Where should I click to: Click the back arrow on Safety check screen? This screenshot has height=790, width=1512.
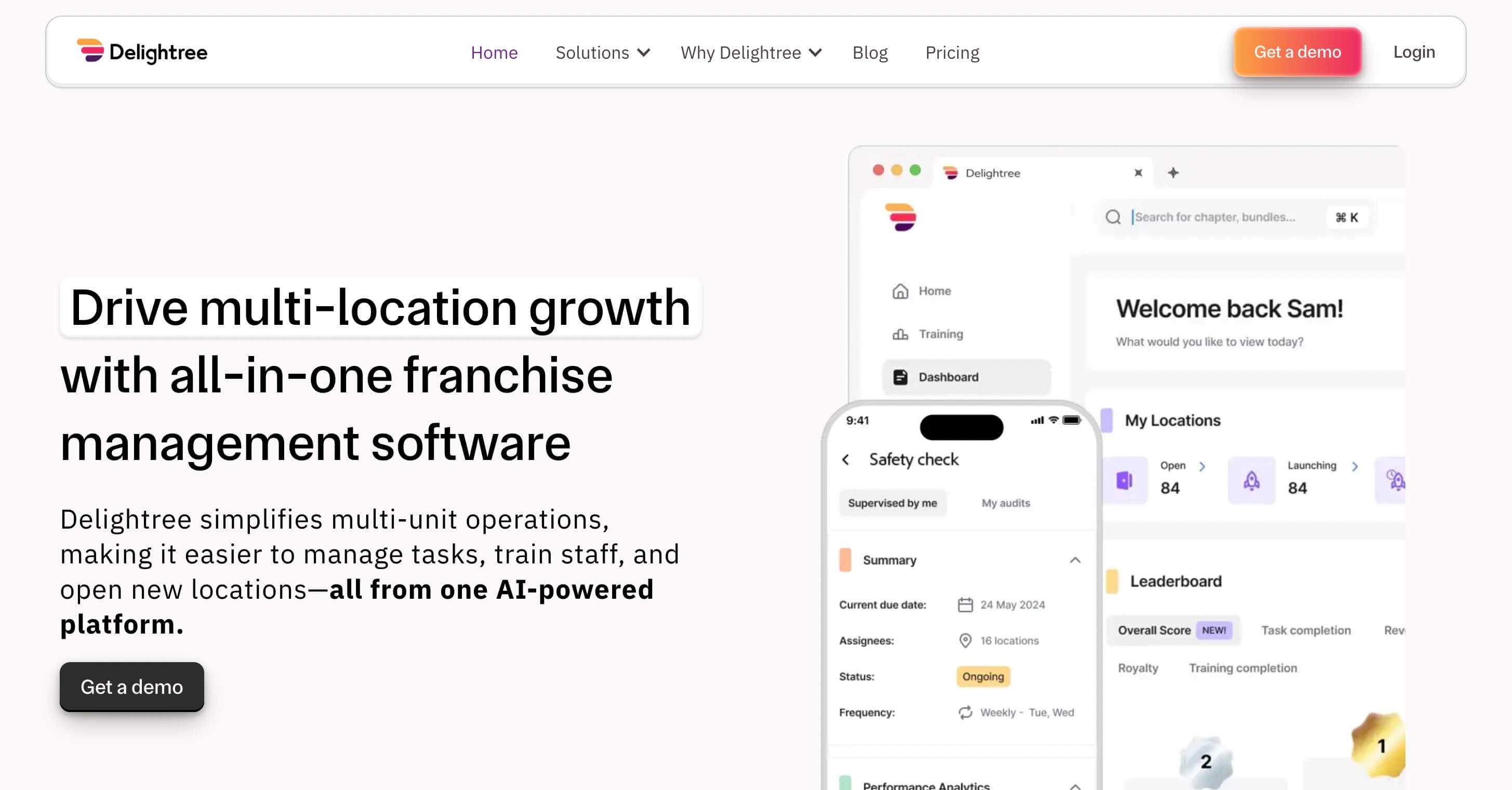[x=846, y=459]
